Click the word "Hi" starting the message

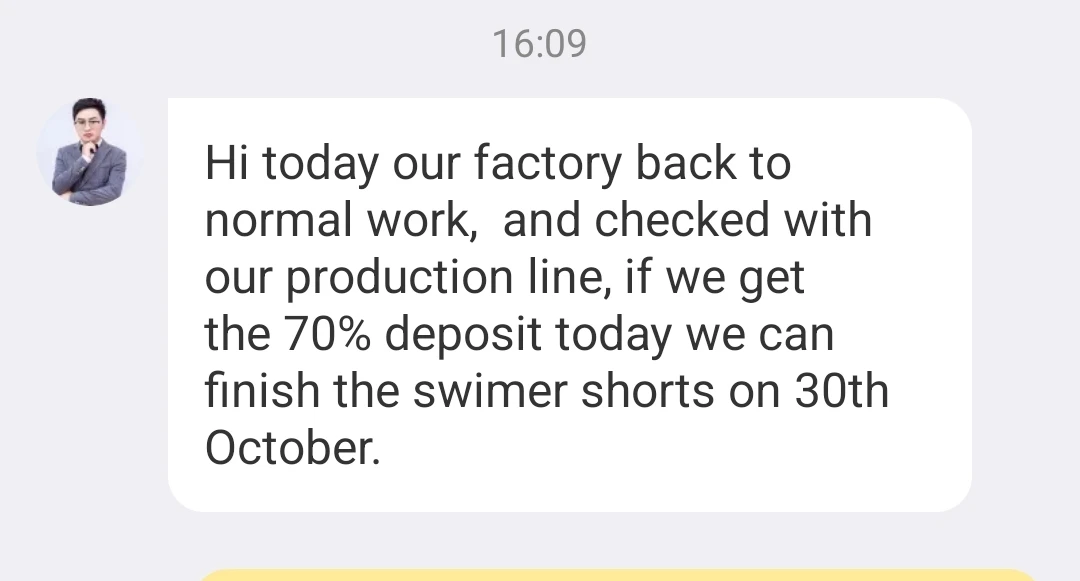pyautogui.click(x=226, y=163)
